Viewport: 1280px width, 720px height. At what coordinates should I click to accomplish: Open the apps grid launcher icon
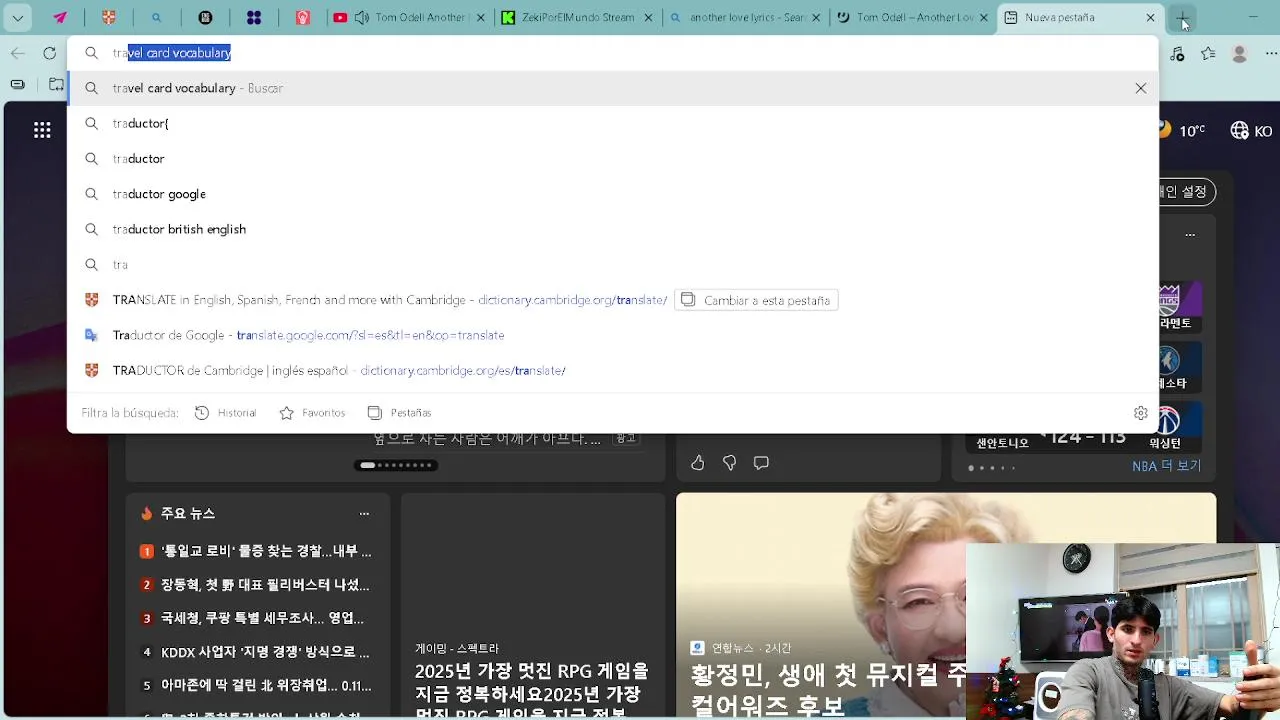[x=42, y=130]
